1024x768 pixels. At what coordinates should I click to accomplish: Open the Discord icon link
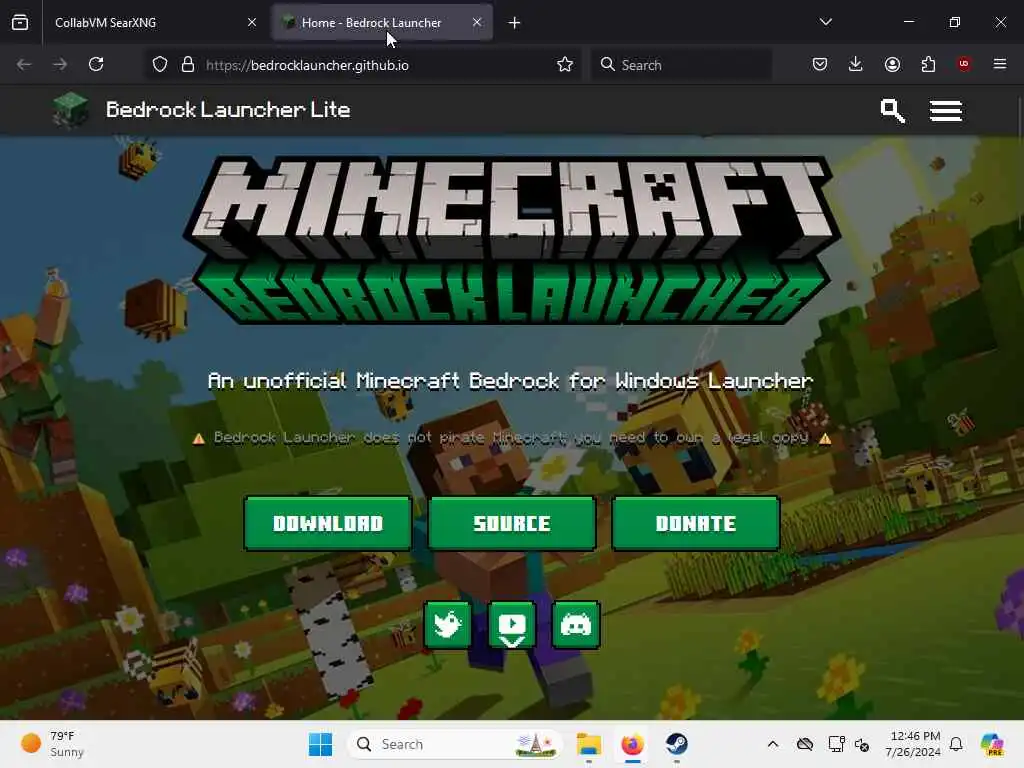tap(575, 625)
